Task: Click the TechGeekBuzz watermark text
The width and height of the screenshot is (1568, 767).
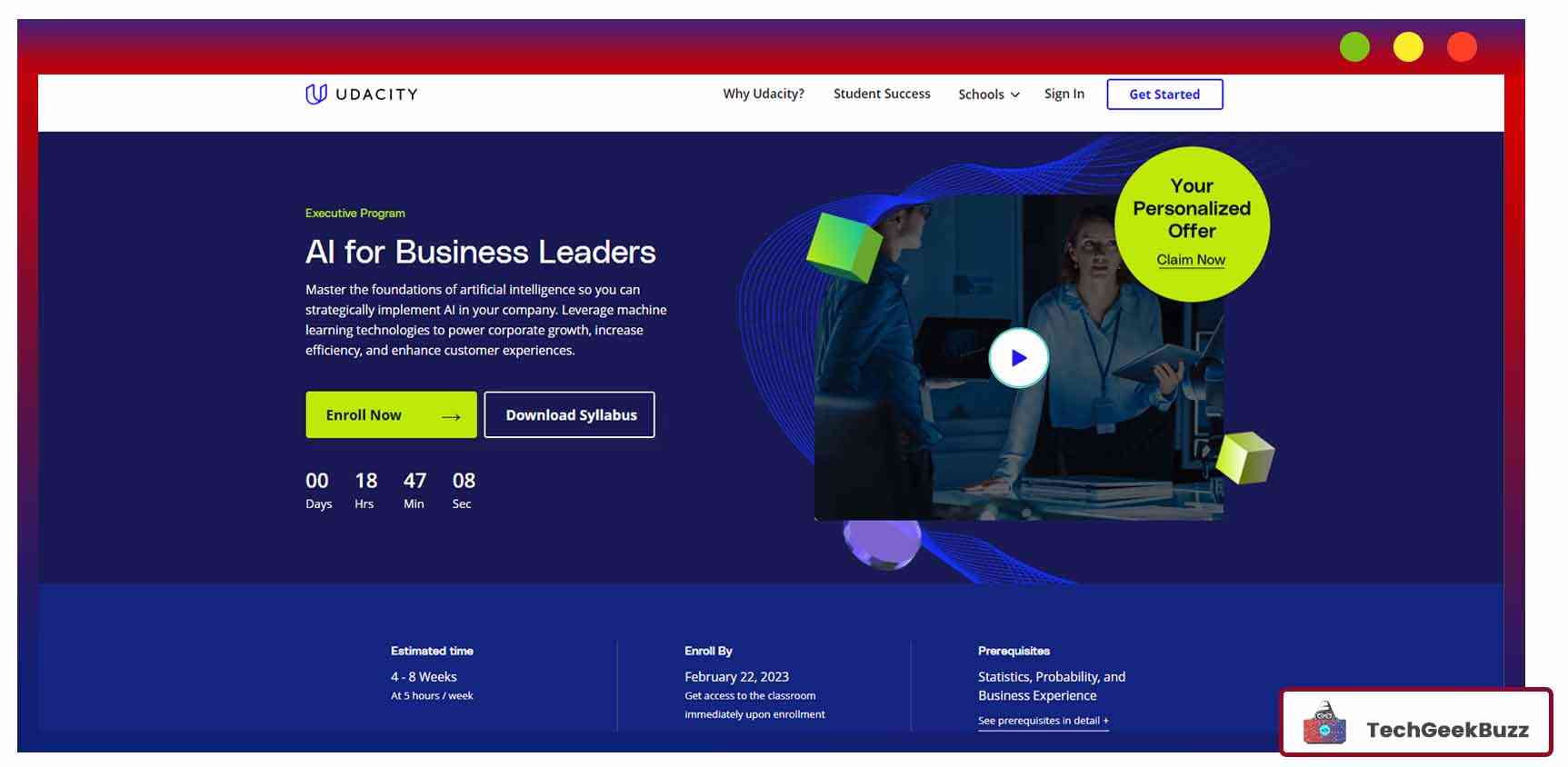Action: coord(1446,730)
